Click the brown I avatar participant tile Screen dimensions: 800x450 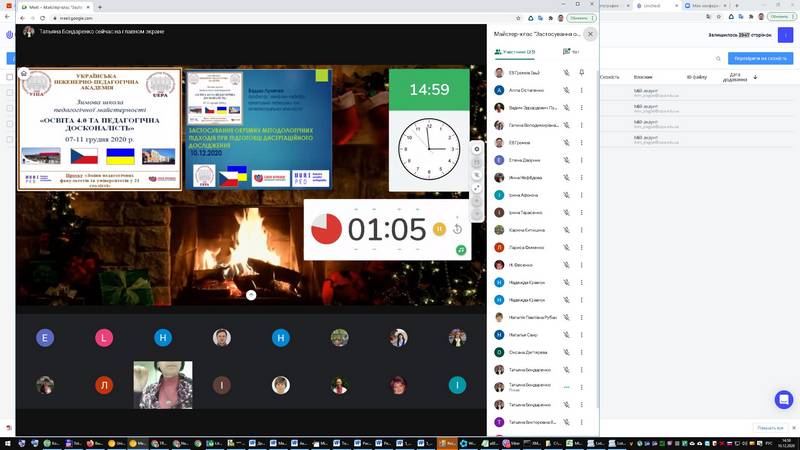[x=221, y=385]
